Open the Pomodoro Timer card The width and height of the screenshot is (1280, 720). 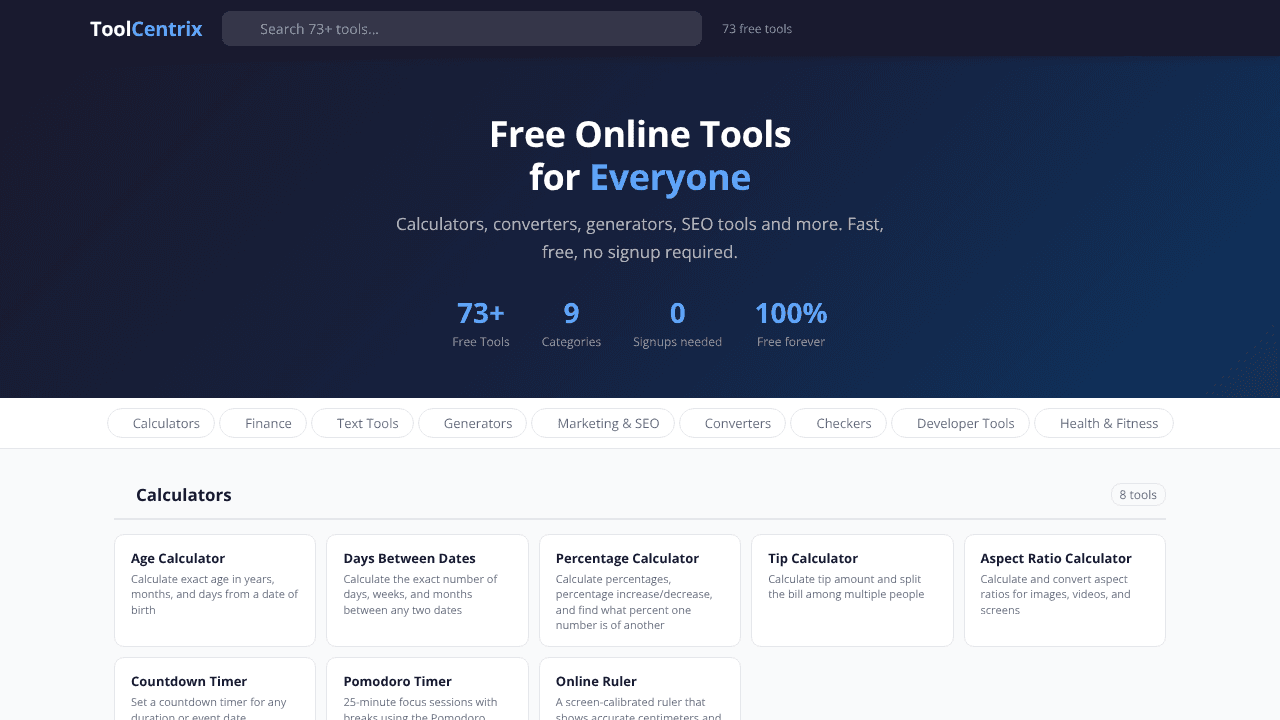[427, 689]
